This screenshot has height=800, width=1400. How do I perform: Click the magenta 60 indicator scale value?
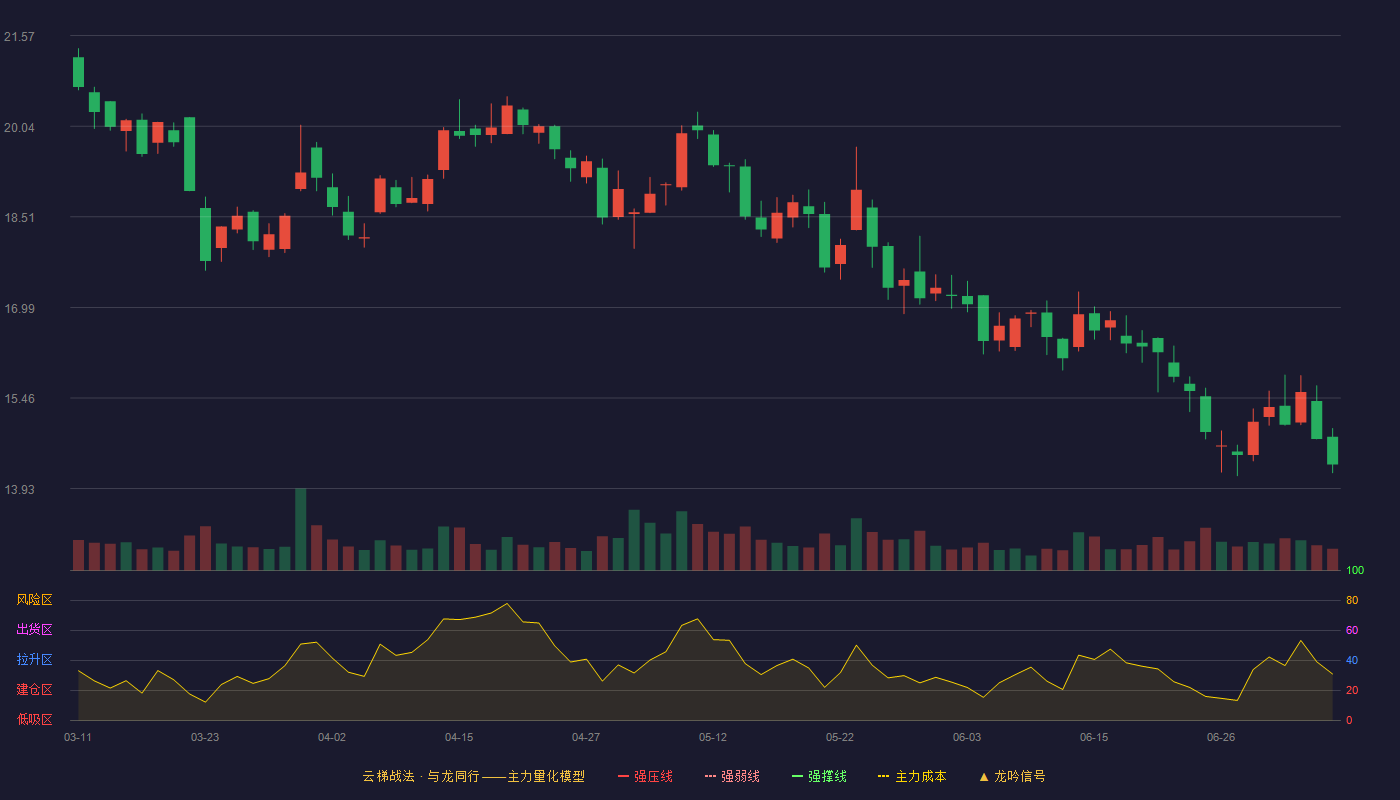coord(1352,631)
